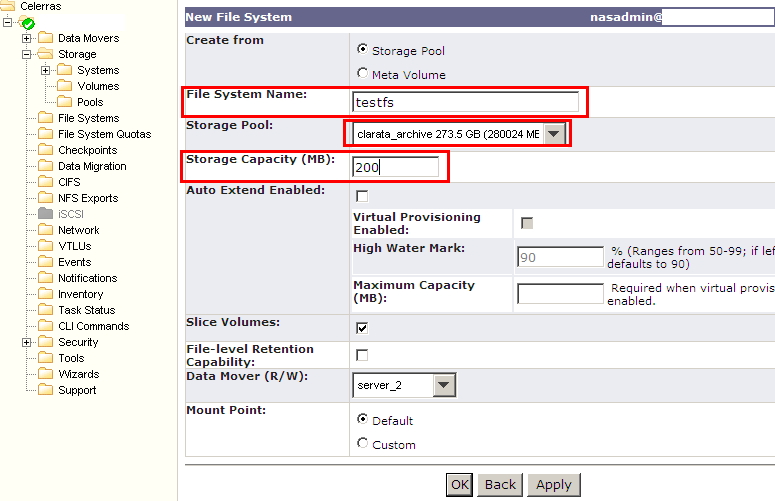
Task: Open File Systems in the navigation tree
Action: click(88, 118)
